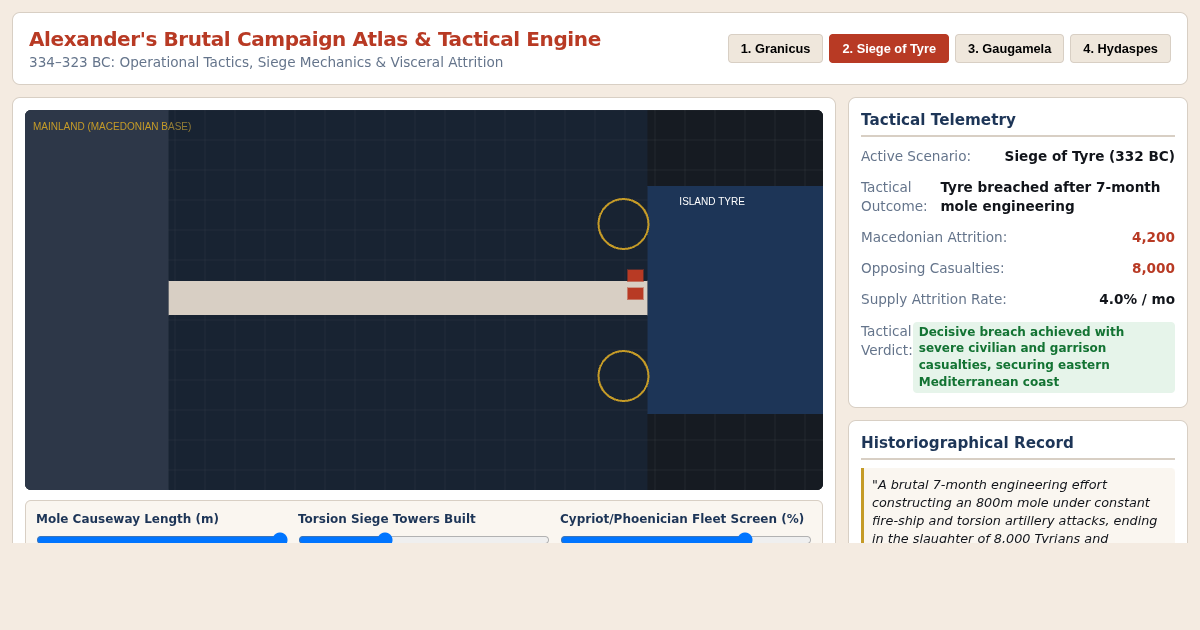Switch to the 1. Granicus scenario tab
Image resolution: width=1200 pixels, height=630 pixels.
coord(775,48)
